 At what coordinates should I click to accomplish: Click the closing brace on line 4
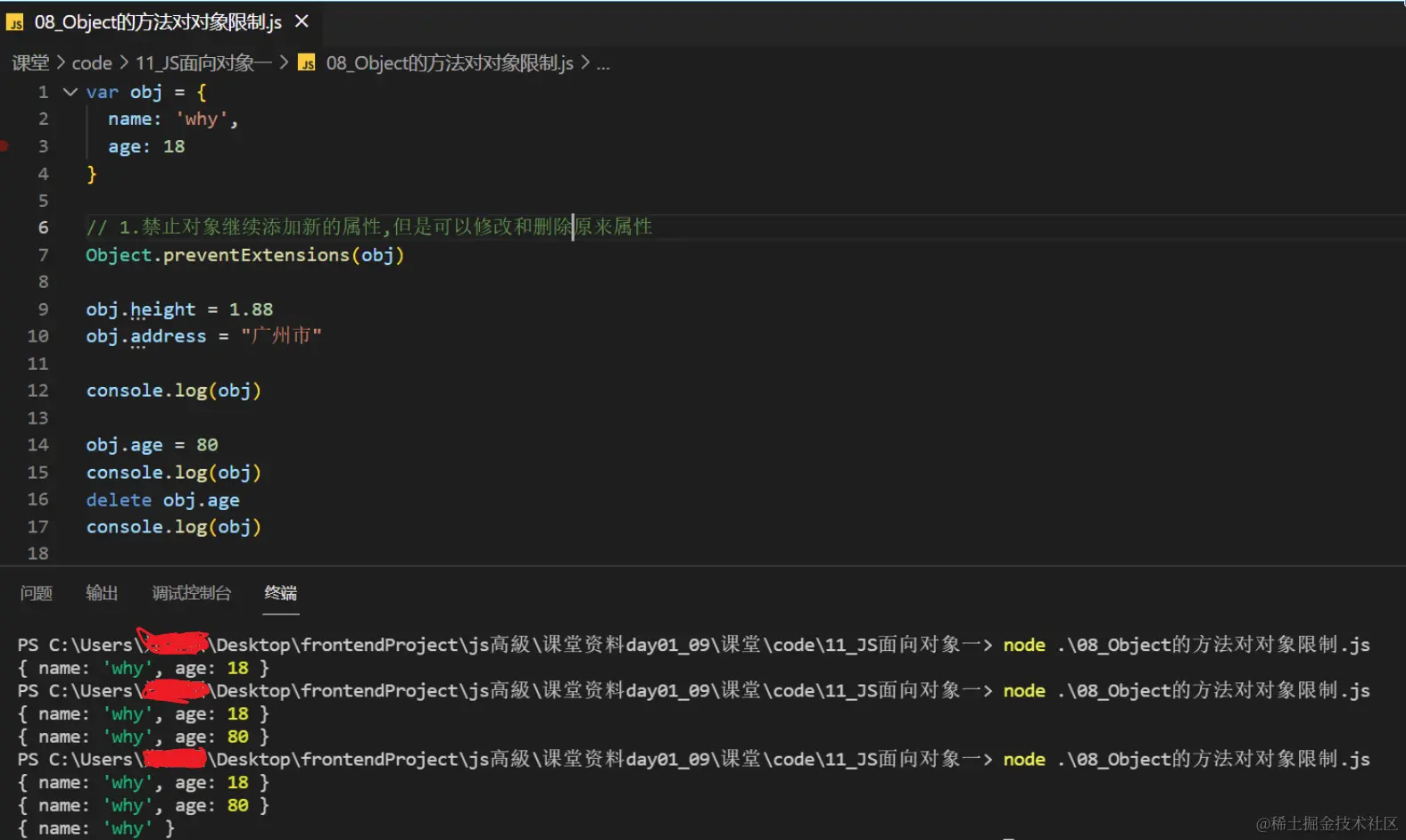(x=91, y=174)
